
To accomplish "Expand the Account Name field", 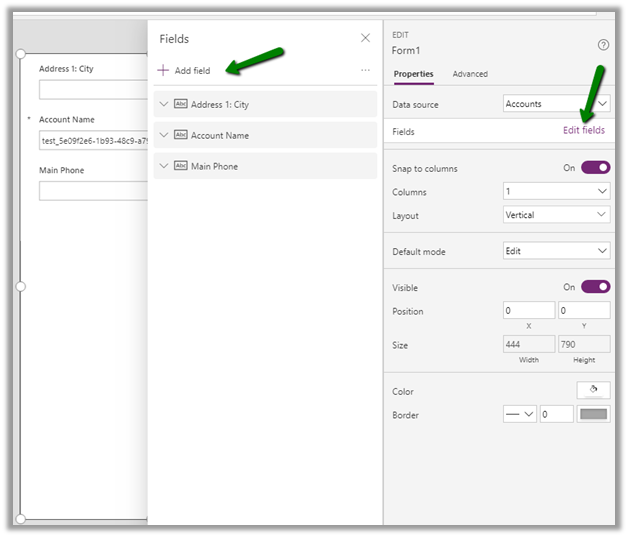I will (x=164, y=135).
